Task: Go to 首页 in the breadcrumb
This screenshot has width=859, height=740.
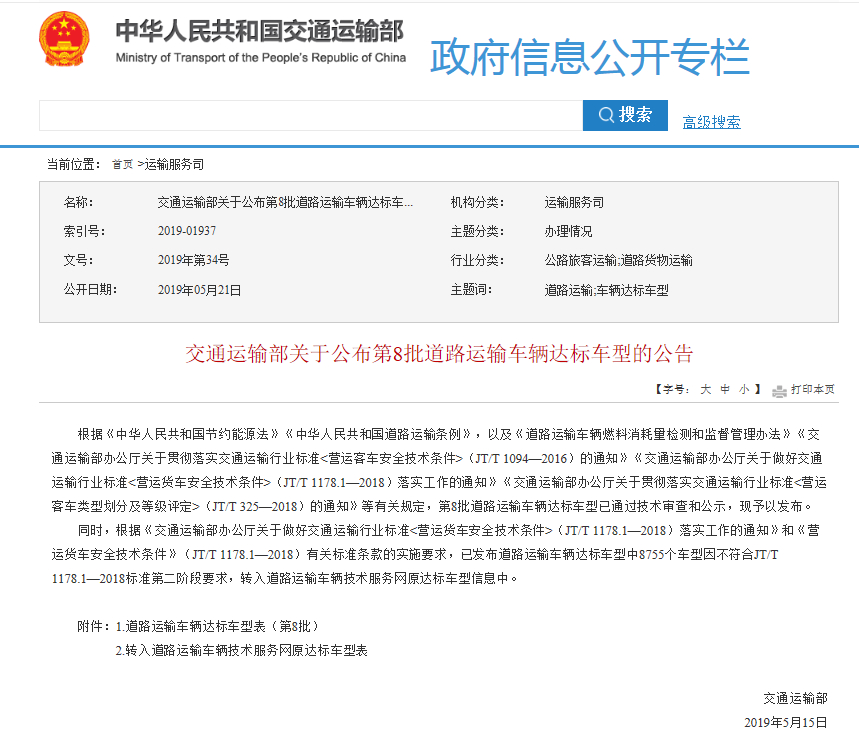Action: coord(122,164)
